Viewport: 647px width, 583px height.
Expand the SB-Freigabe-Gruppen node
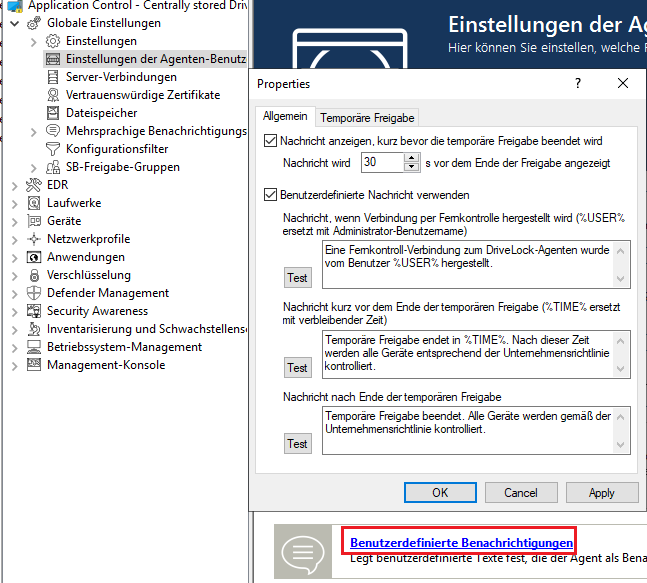point(34,168)
